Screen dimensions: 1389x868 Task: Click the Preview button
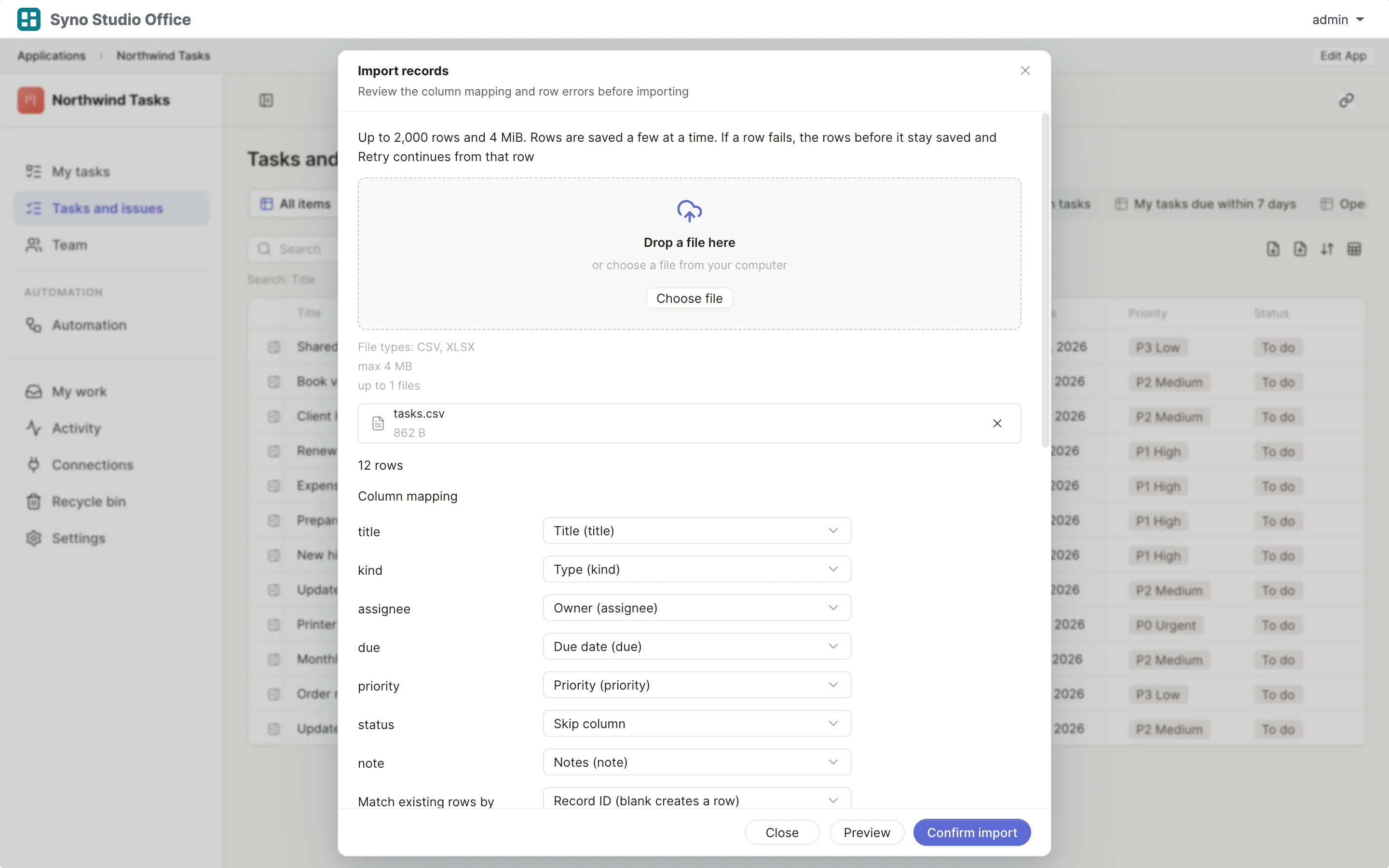point(867,832)
